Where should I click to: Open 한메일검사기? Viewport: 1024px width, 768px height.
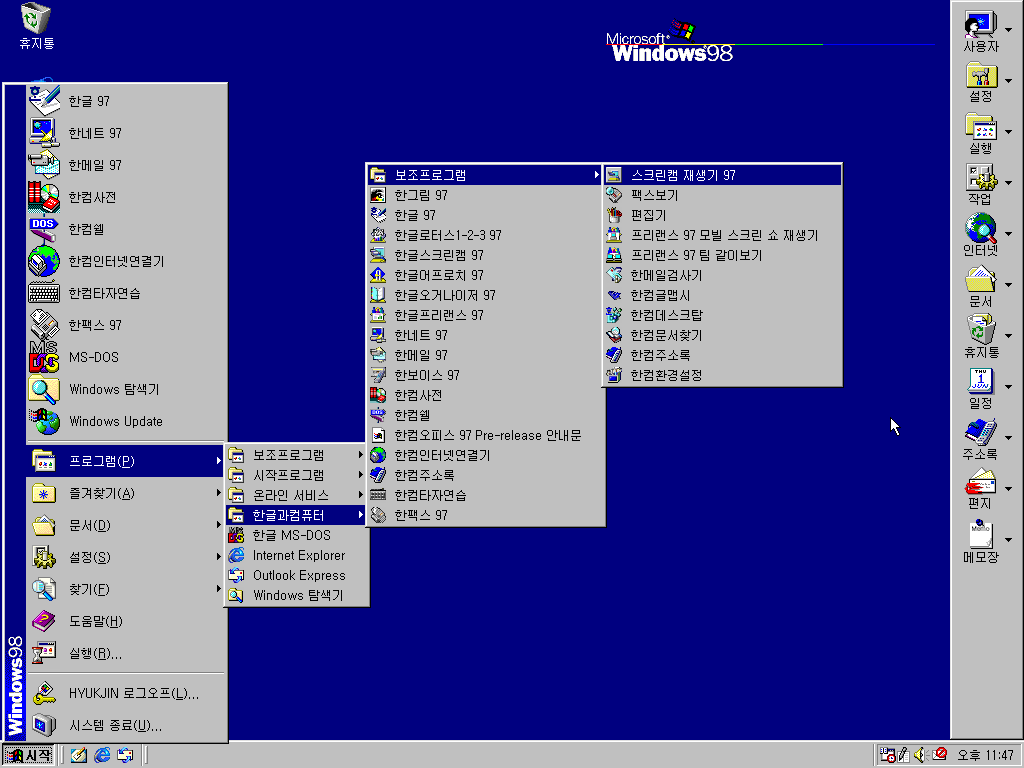click(722, 276)
